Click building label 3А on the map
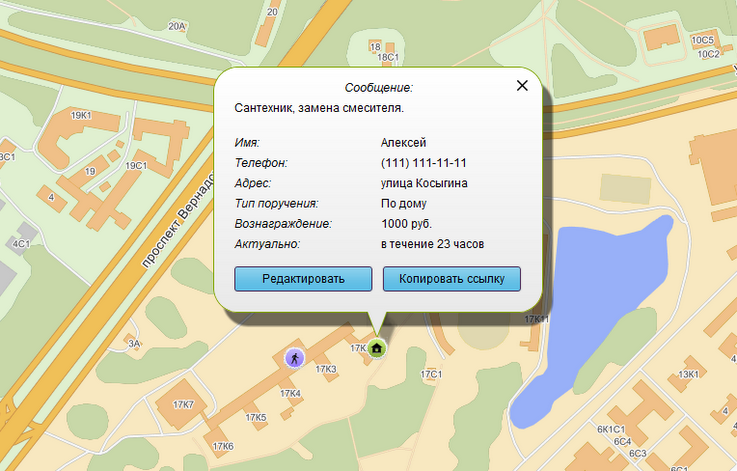 coord(134,344)
